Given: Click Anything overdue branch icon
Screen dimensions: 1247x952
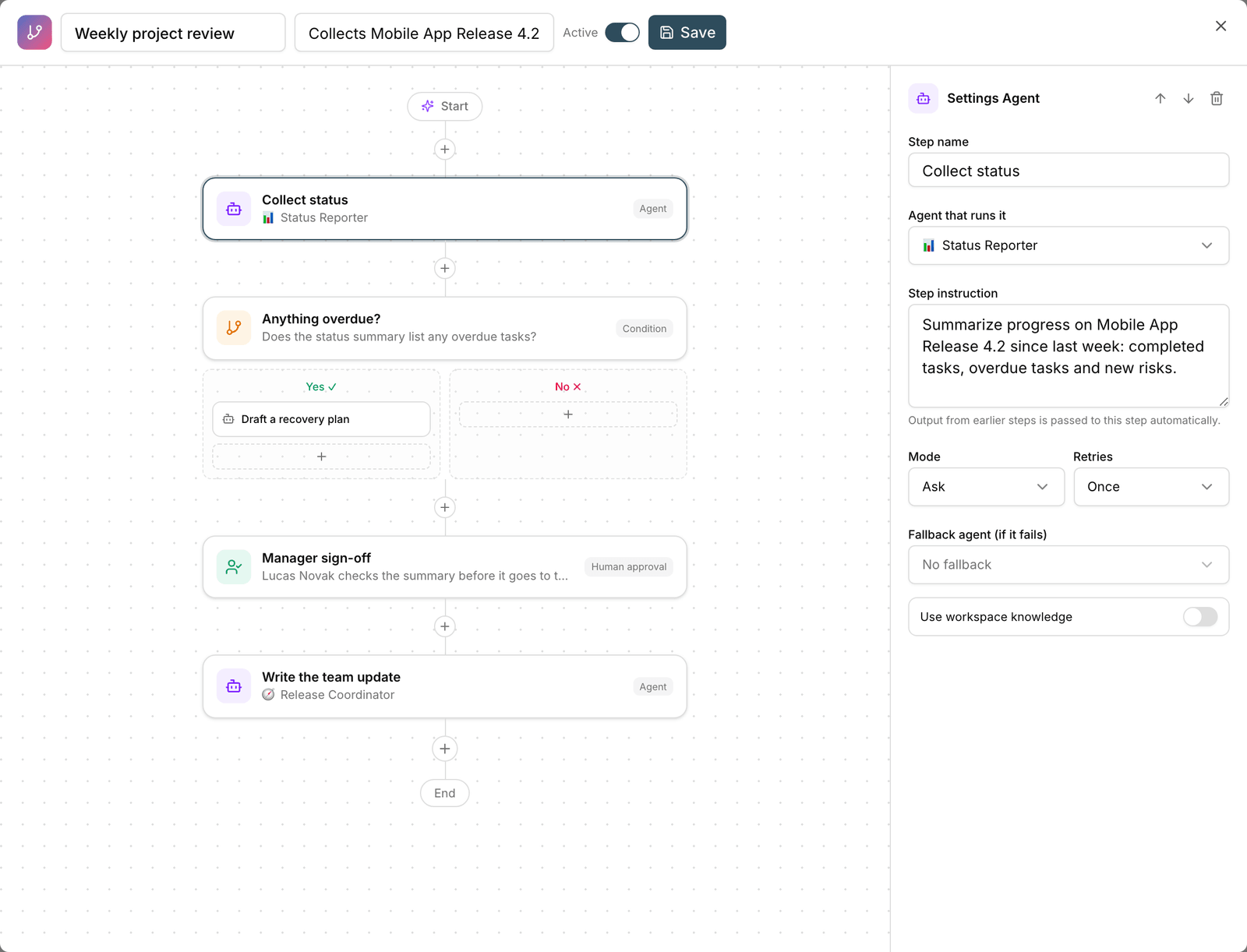Looking at the screenshot, I should 234,328.
